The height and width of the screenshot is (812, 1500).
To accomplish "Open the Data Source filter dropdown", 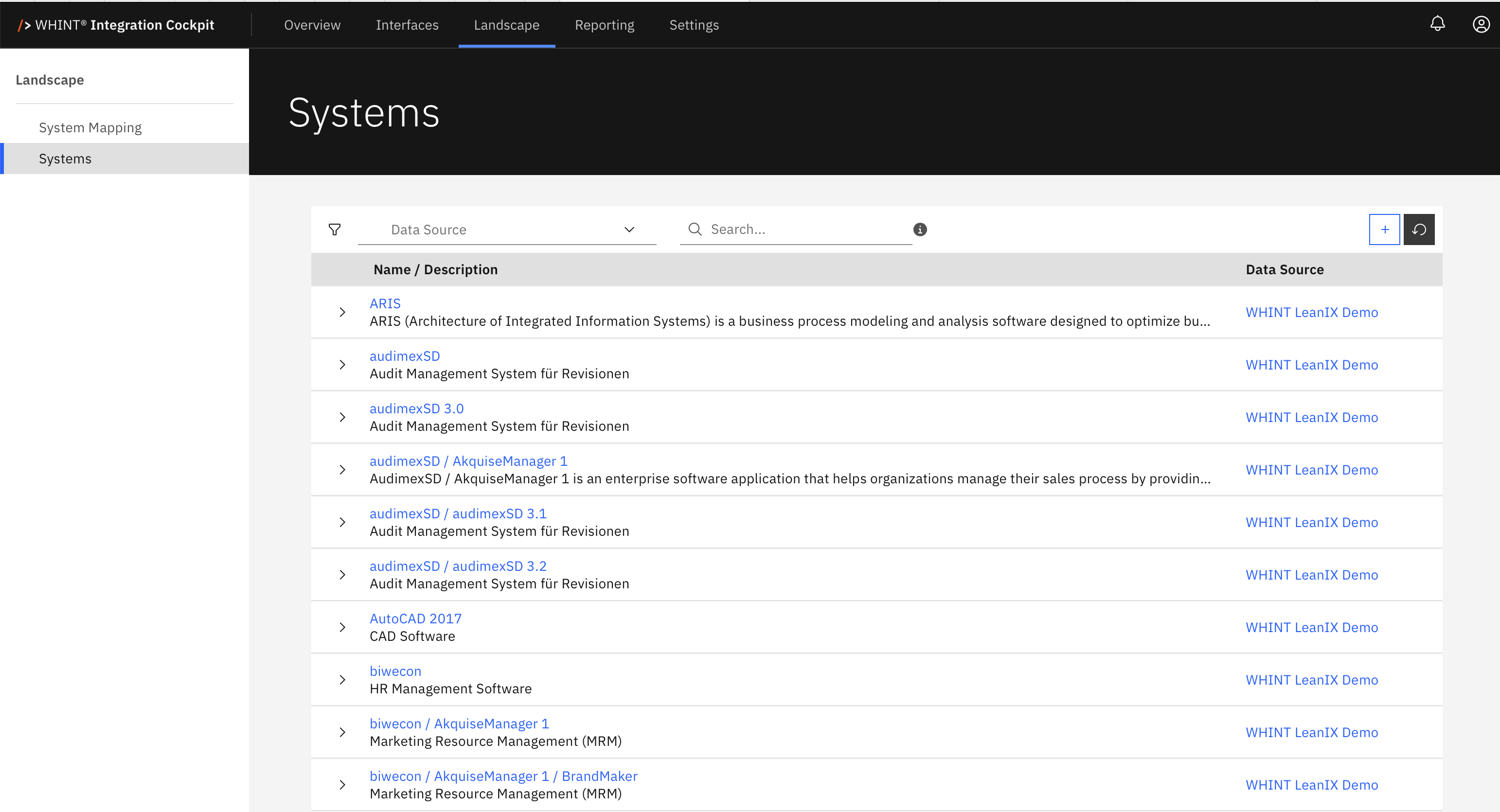I will click(x=507, y=229).
